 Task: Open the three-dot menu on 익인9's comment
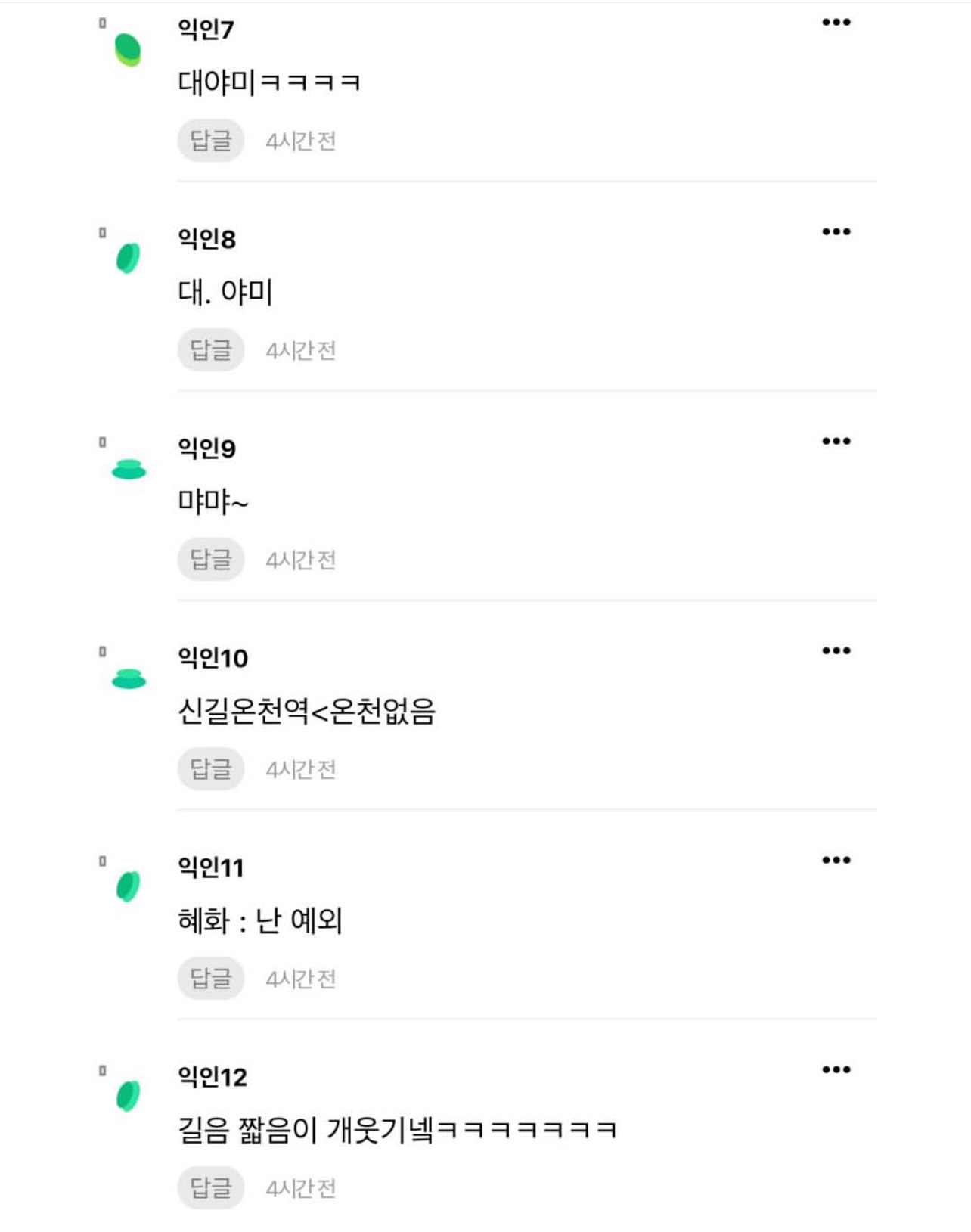tap(836, 442)
